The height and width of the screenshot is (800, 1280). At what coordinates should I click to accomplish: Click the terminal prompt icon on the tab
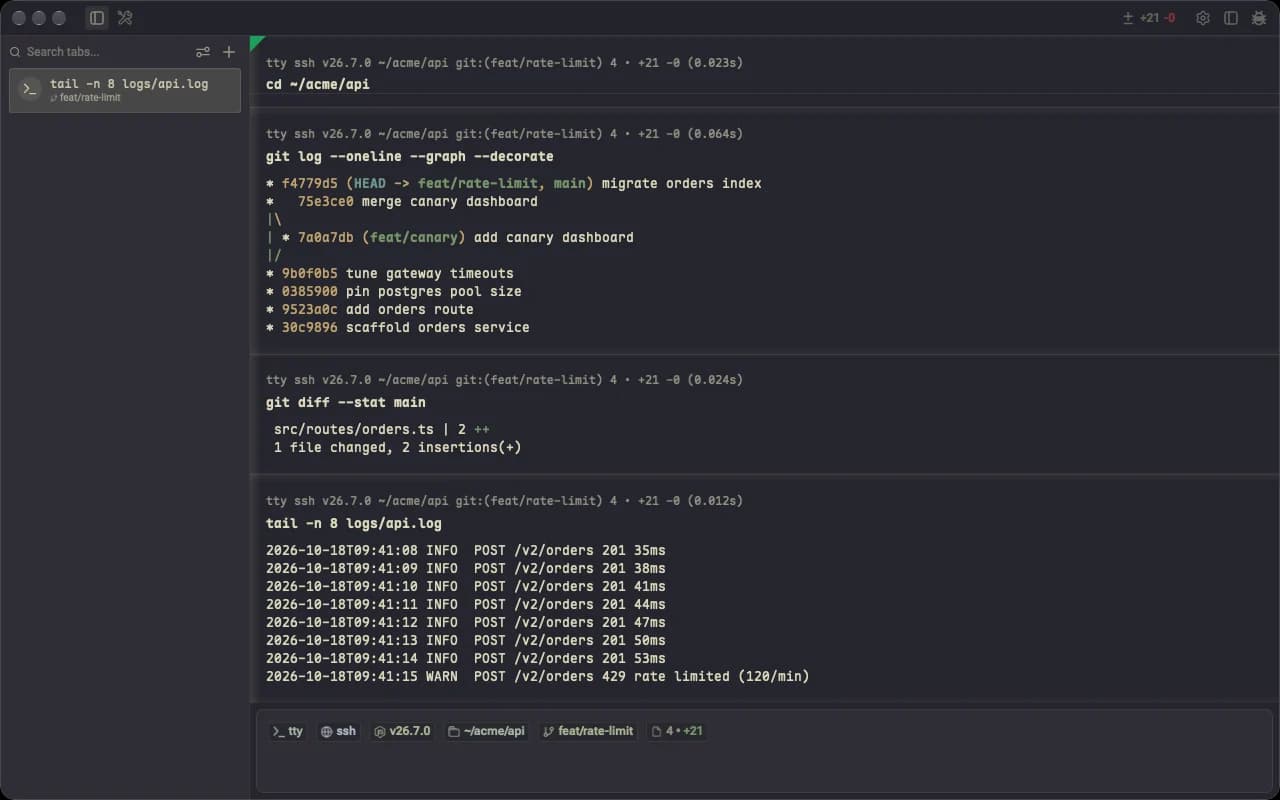tap(30, 89)
